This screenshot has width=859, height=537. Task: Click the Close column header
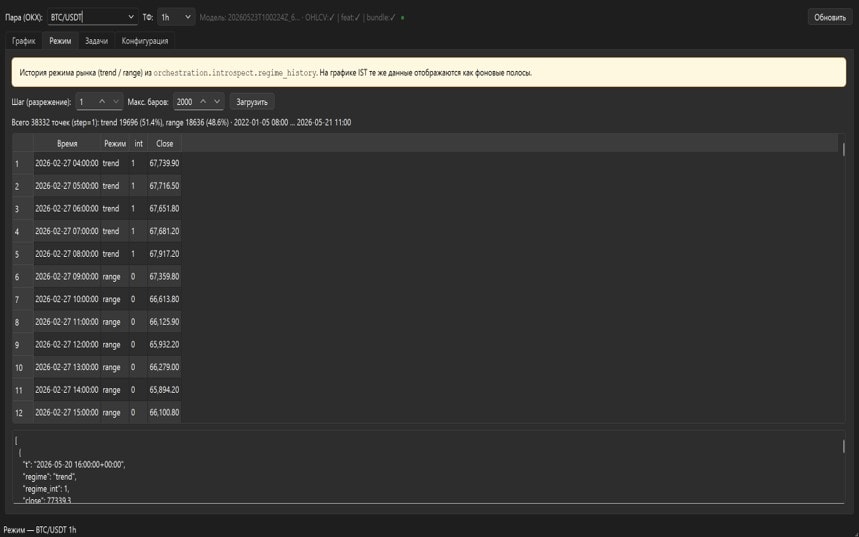pyautogui.click(x=164, y=144)
